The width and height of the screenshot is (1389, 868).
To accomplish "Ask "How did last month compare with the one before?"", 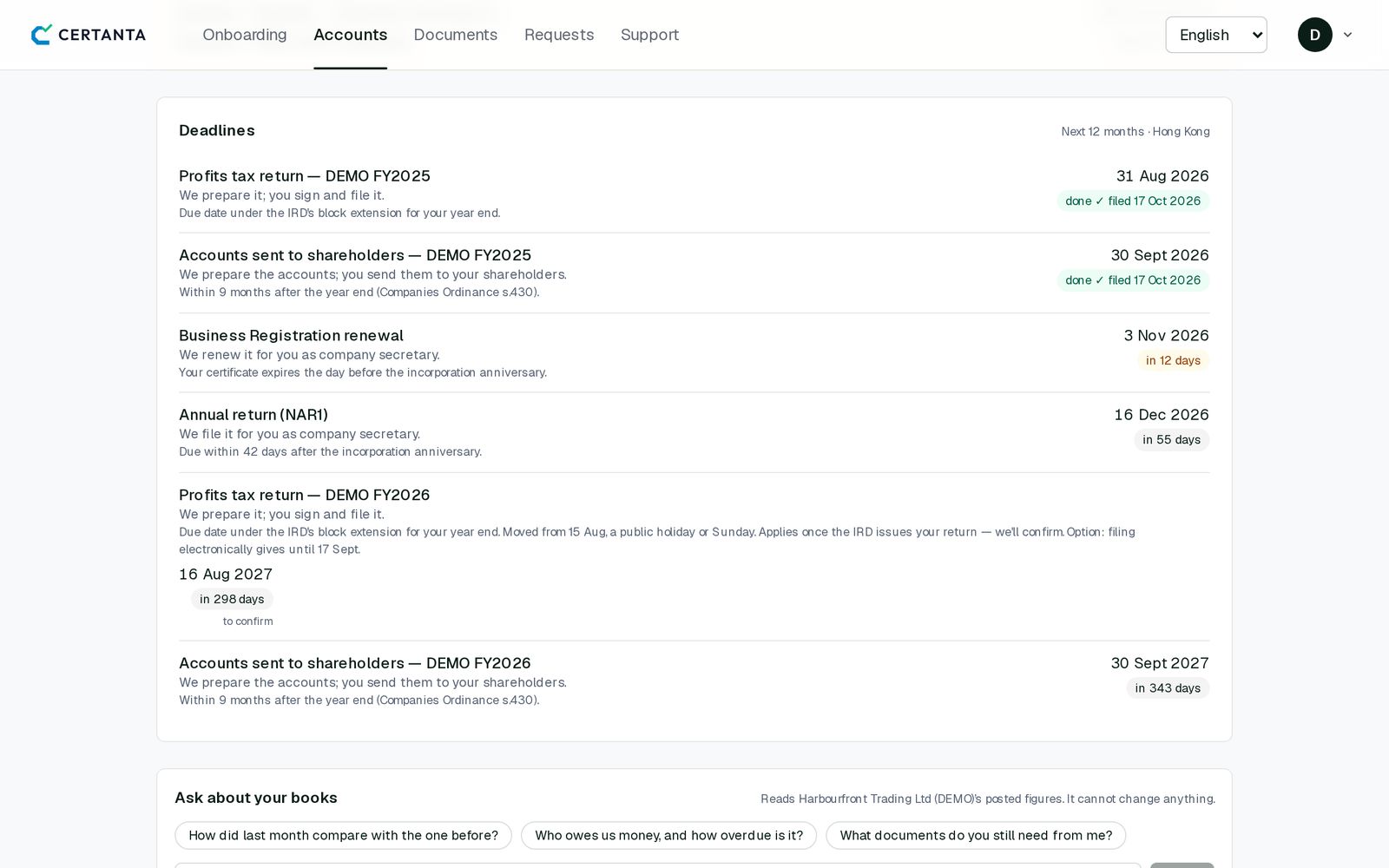I will point(343,835).
